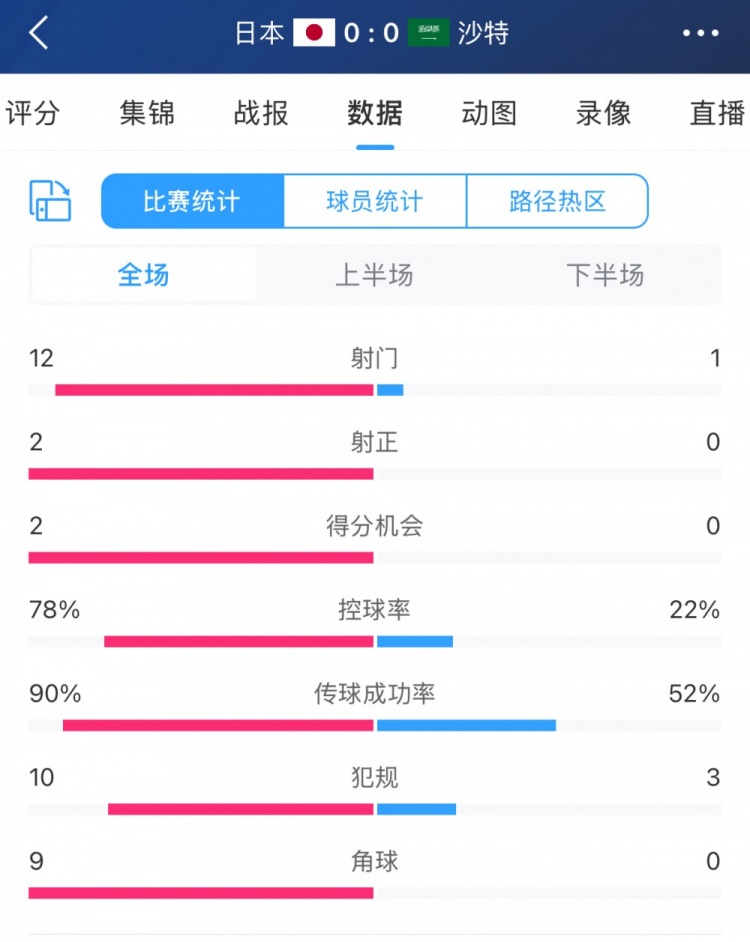This screenshot has width=750, height=942.
Task: Click the 0:0 score in the header
Action: click(x=372, y=32)
